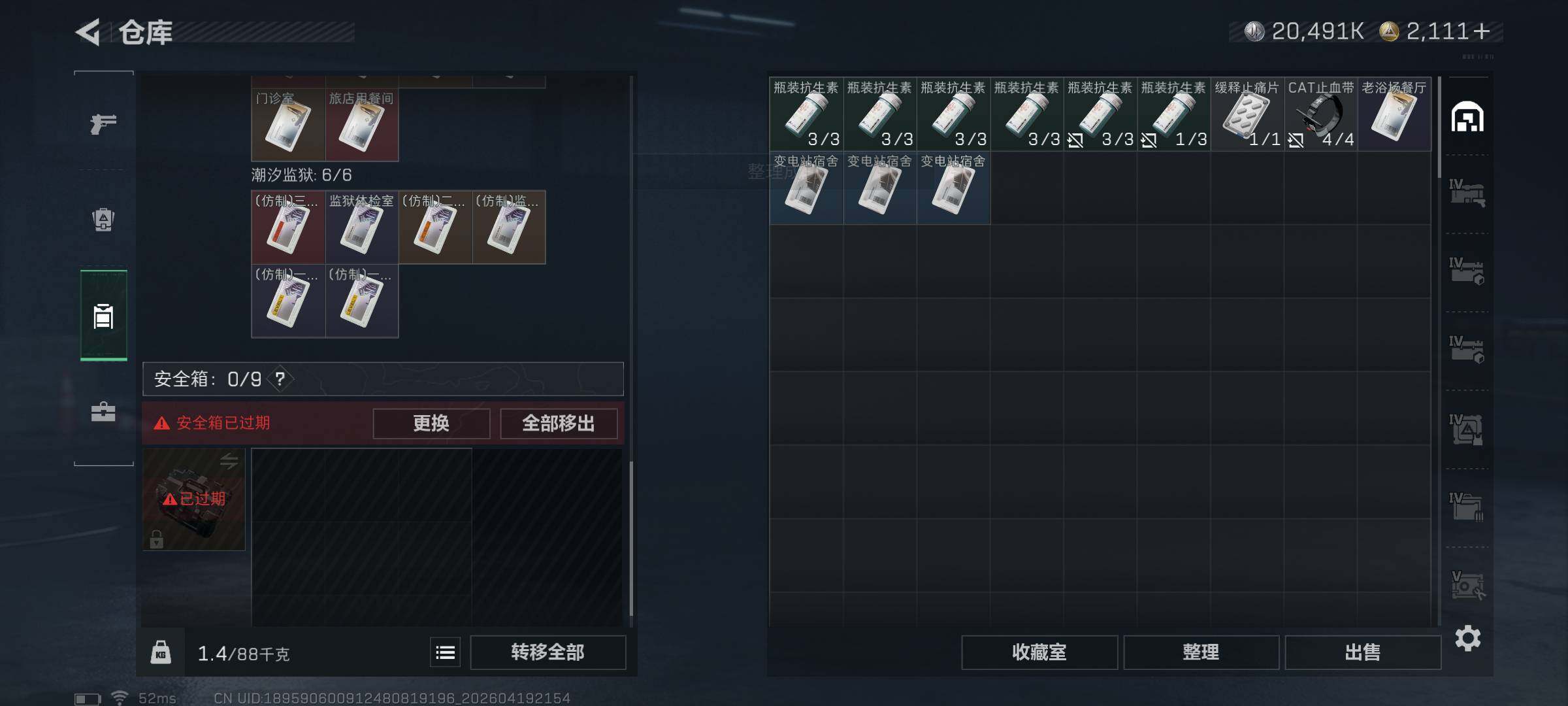1568x706 pixels.
Task: Click the 出售 sell button
Action: [1363, 652]
